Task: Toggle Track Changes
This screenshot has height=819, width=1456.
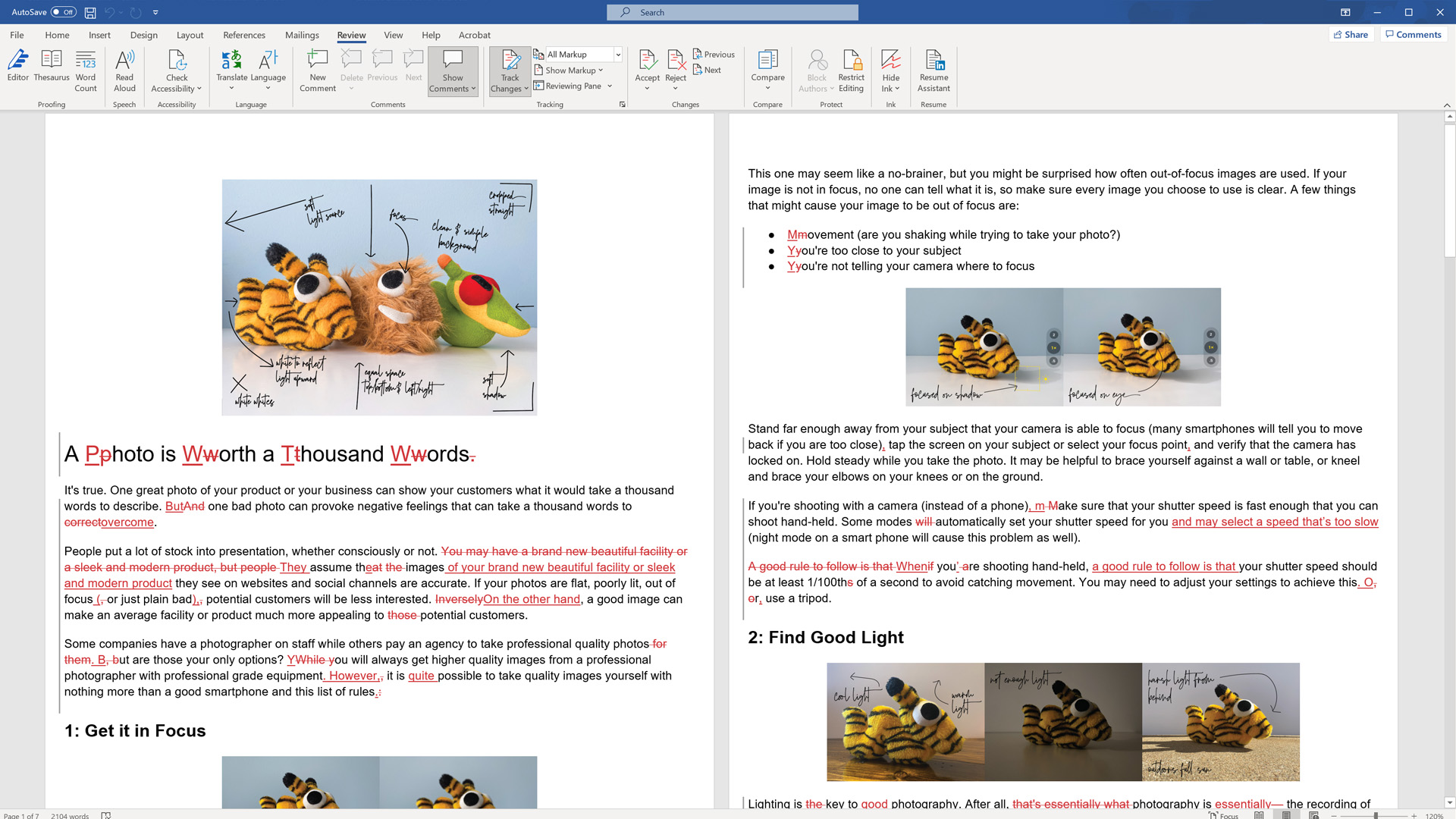Action: pyautogui.click(x=509, y=72)
